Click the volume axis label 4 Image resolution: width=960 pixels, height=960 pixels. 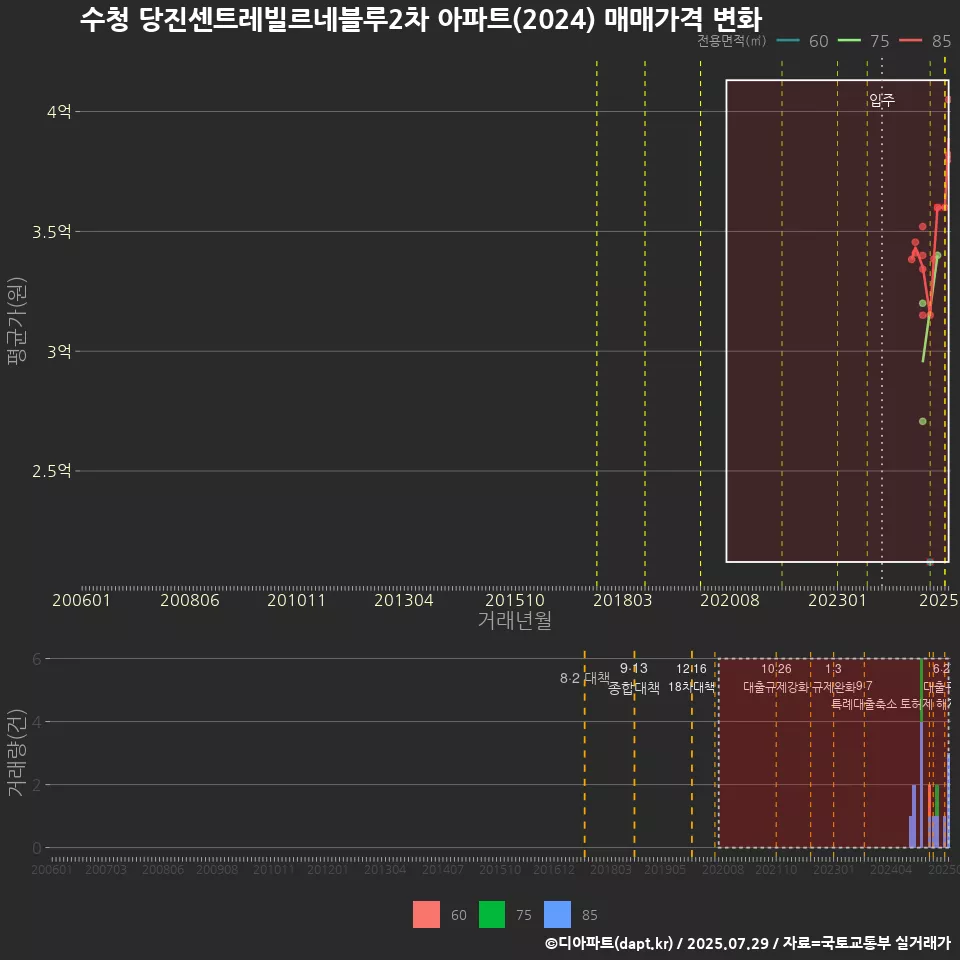(x=37, y=722)
